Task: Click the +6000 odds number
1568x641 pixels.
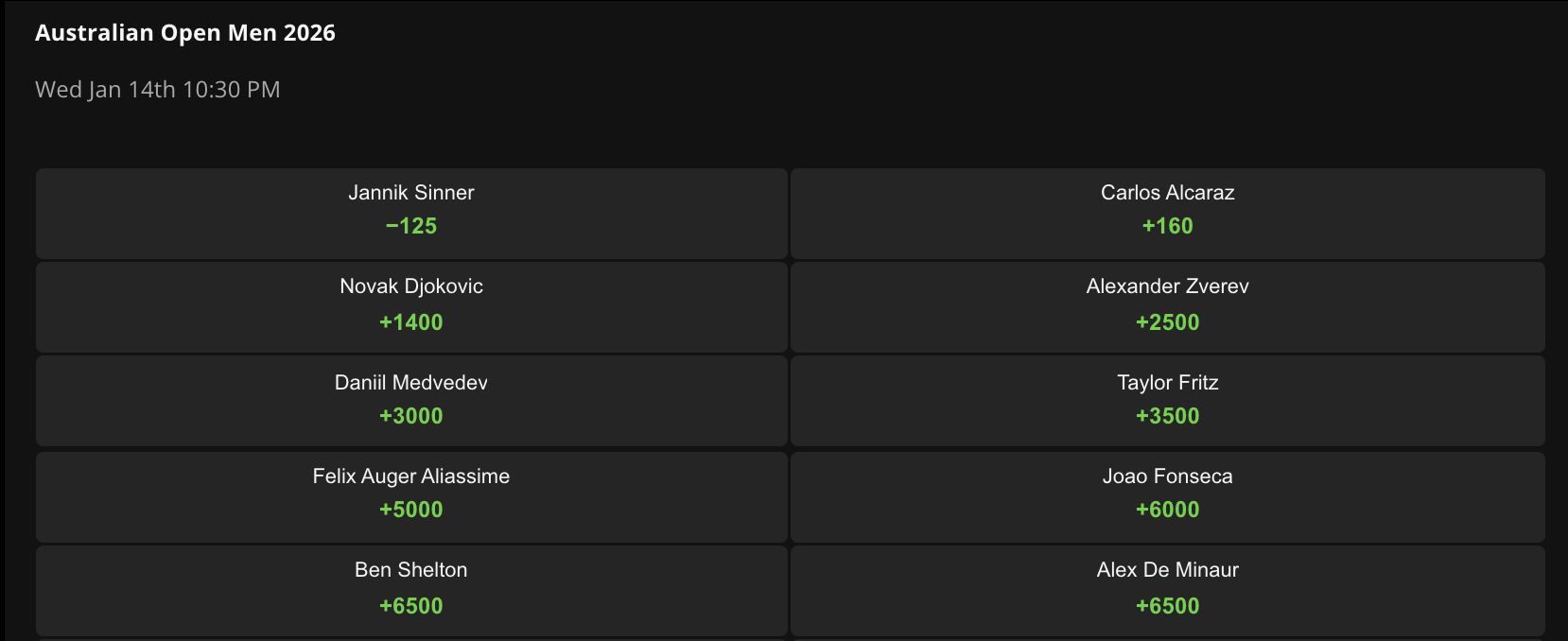Action: click(x=1167, y=510)
